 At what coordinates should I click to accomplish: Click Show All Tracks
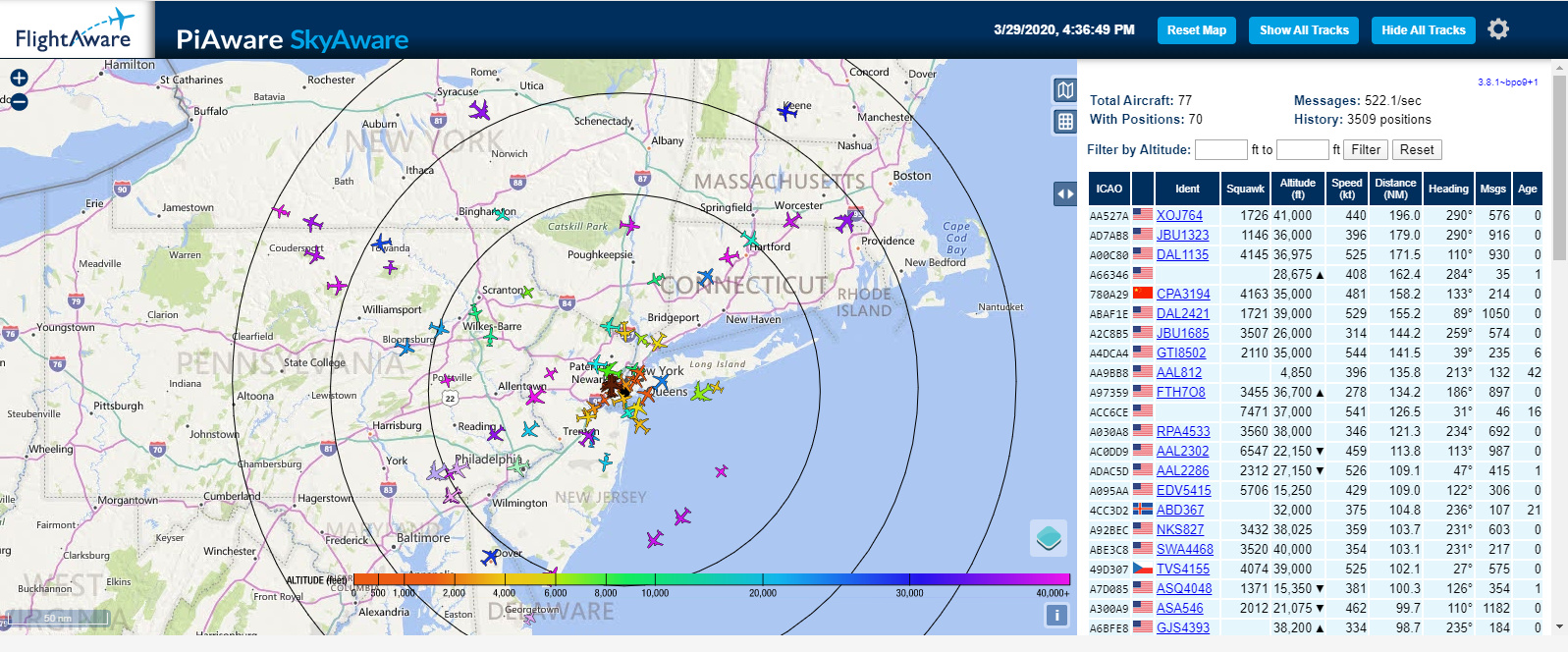1304,30
